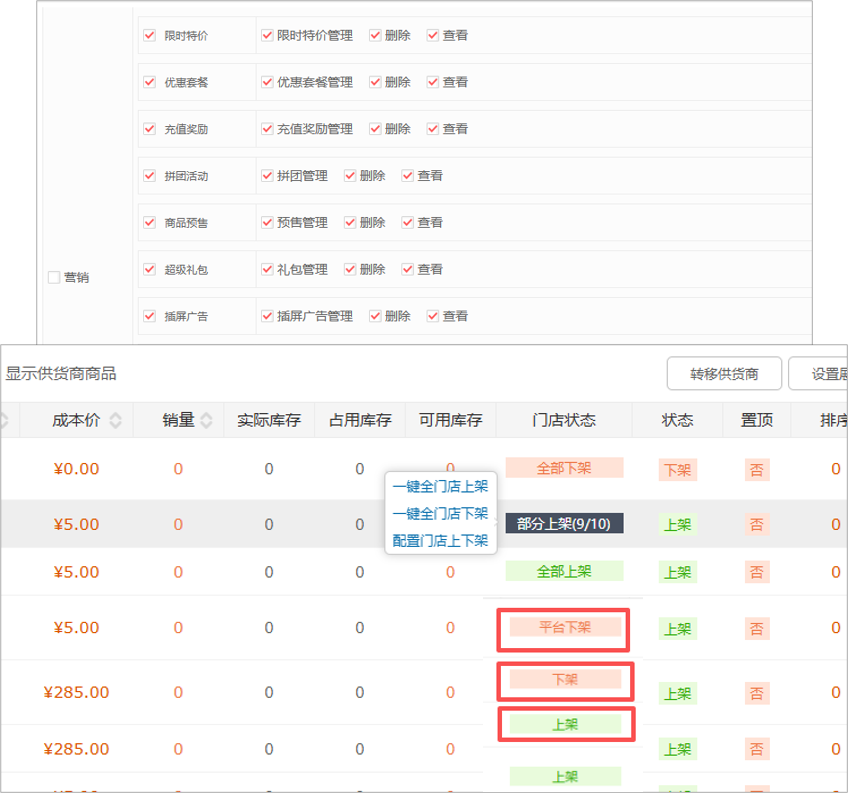Check the 营销 permission checkbox
The height and width of the screenshot is (793, 848).
(55, 277)
